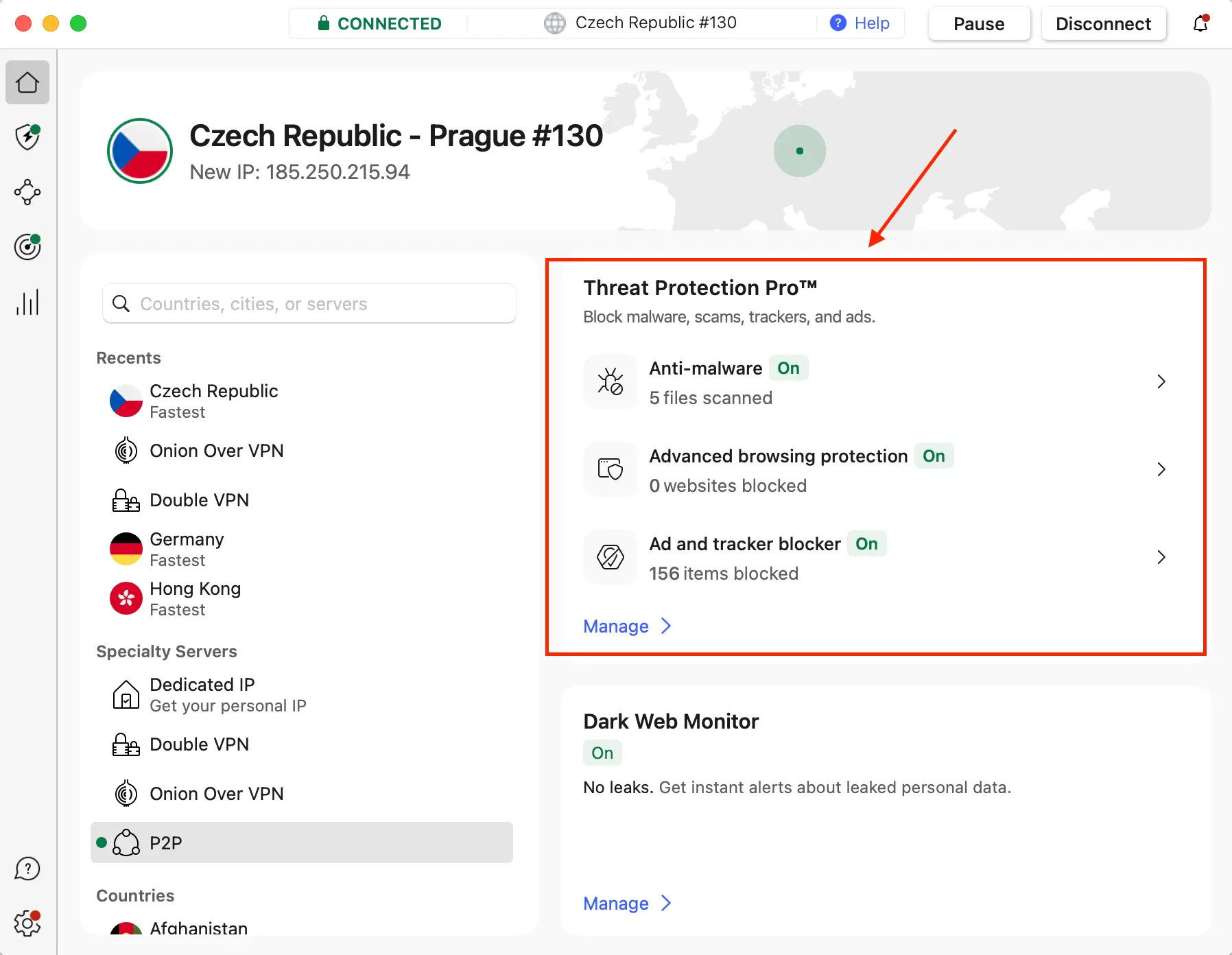The image size is (1232, 955).
Task: Open help chat bubble sidebar icon
Action: pyautogui.click(x=27, y=869)
